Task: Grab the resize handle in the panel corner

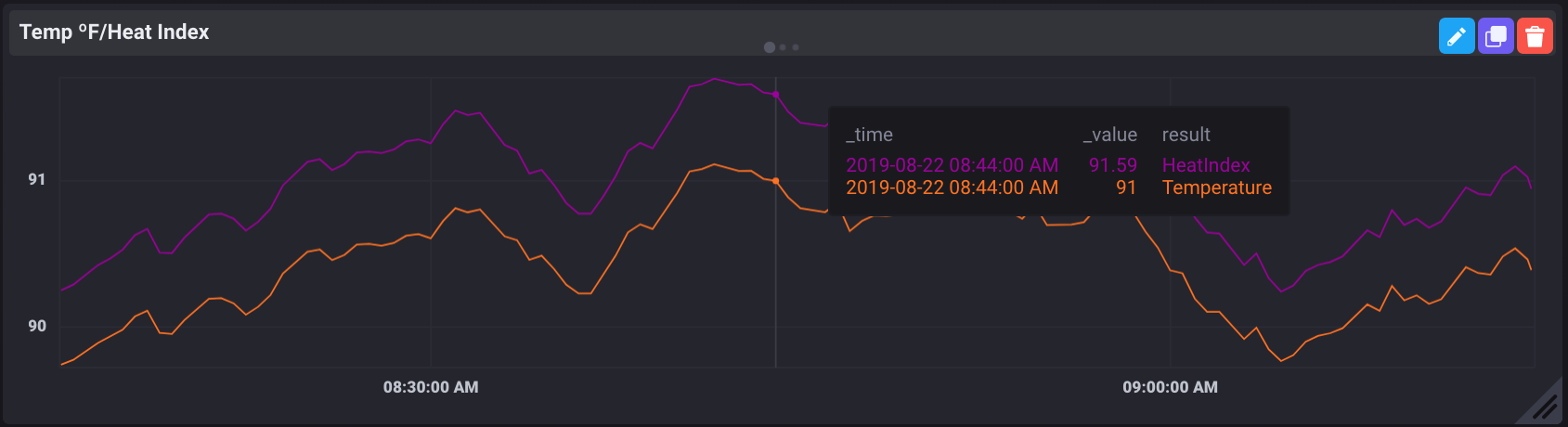Action: [1545, 405]
